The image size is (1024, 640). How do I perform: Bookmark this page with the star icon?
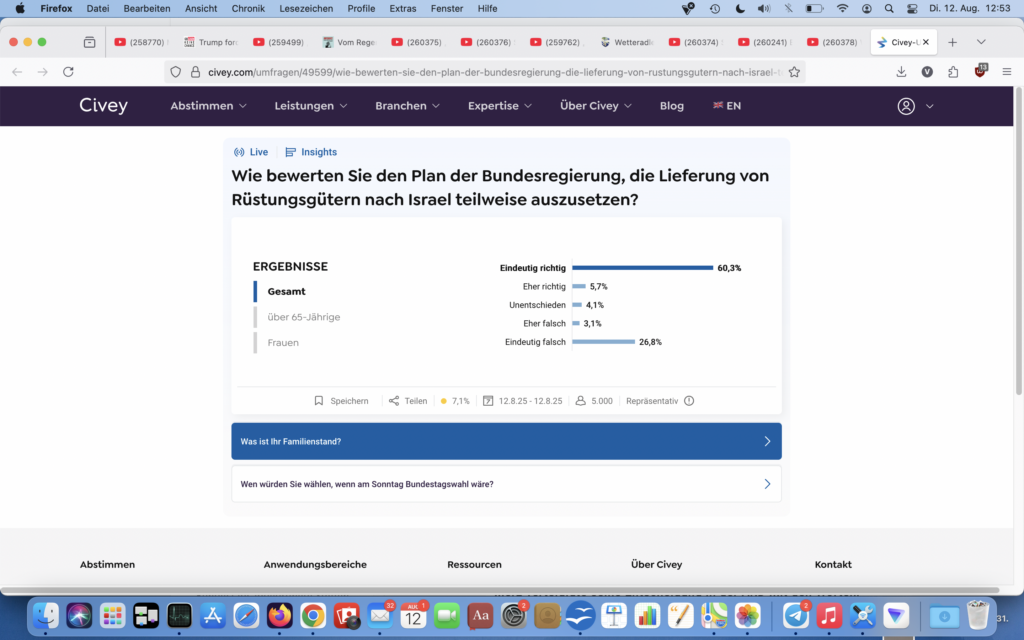[x=794, y=72]
